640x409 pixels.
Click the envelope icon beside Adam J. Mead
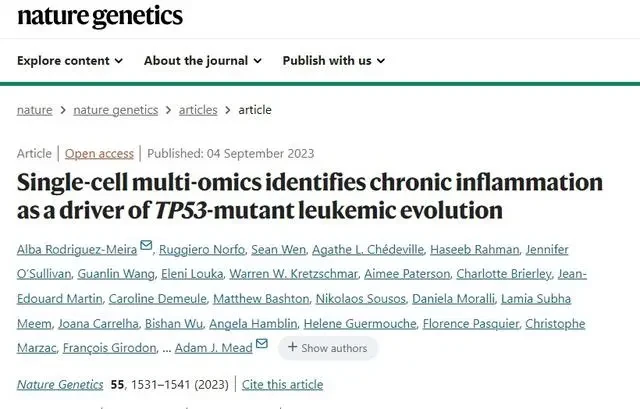click(x=262, y=344)
